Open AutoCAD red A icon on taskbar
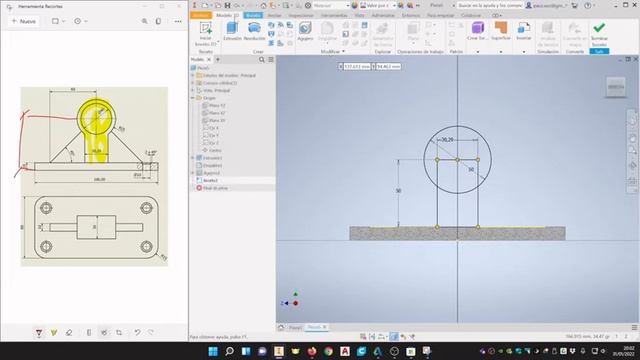Screen dimensions: 640x360 tap(345, 351)
